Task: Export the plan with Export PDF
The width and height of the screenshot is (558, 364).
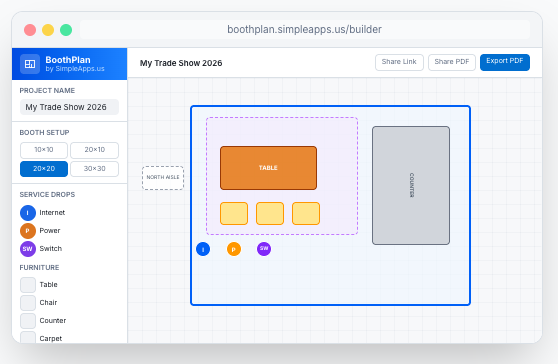Action: tap(505, 62)
